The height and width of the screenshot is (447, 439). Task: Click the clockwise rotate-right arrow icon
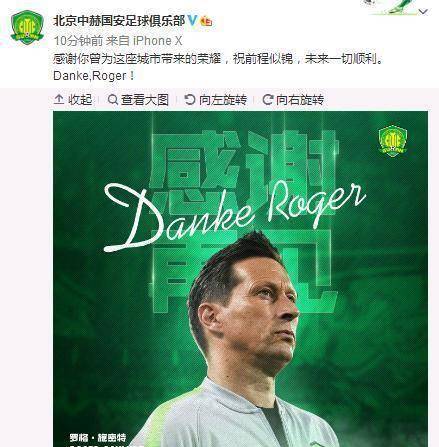tap(267, 99)
